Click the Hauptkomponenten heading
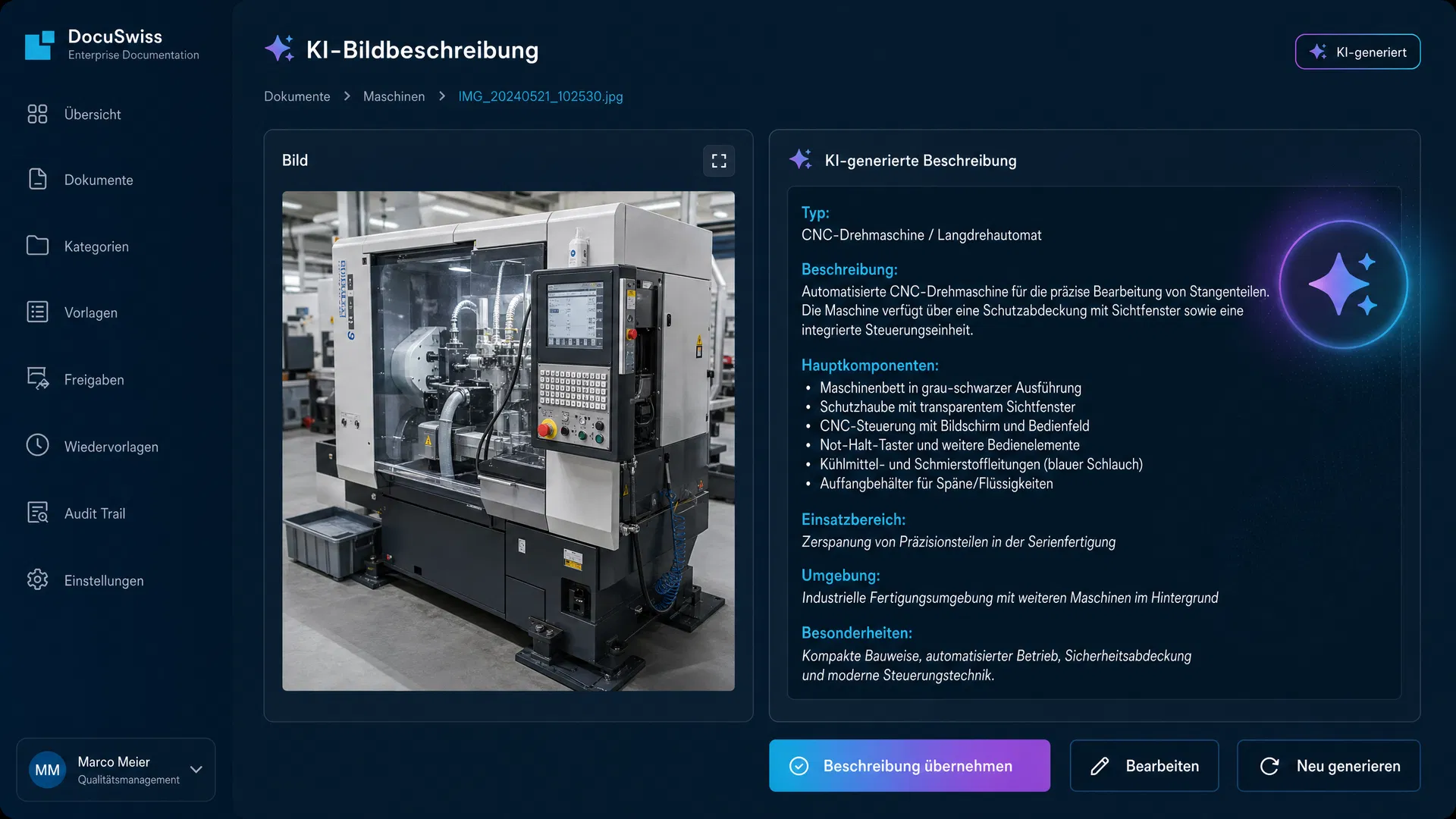1456x819 pixels. point(870,366)
